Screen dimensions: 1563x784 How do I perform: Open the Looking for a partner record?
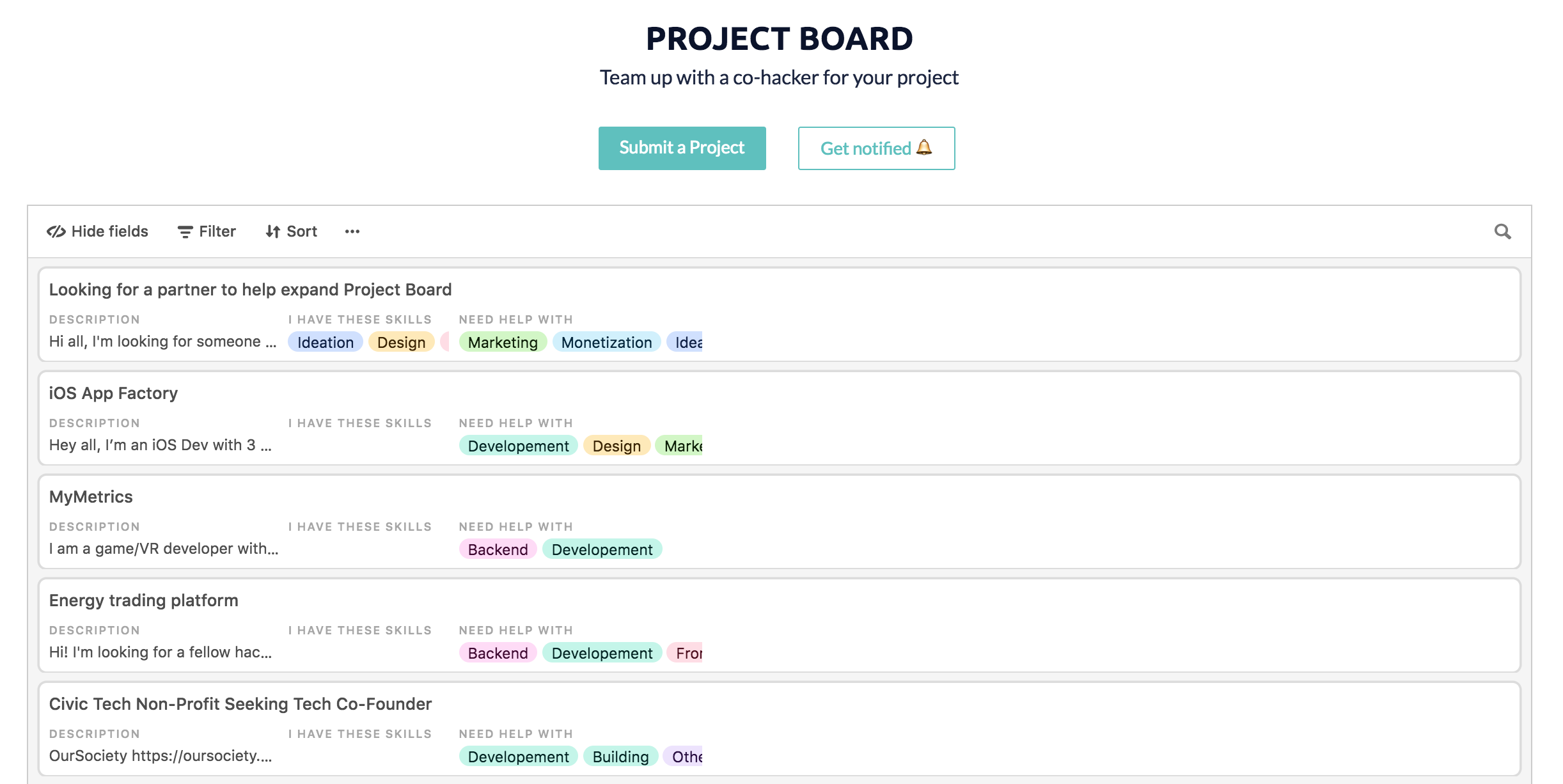(x=251, y=289)
